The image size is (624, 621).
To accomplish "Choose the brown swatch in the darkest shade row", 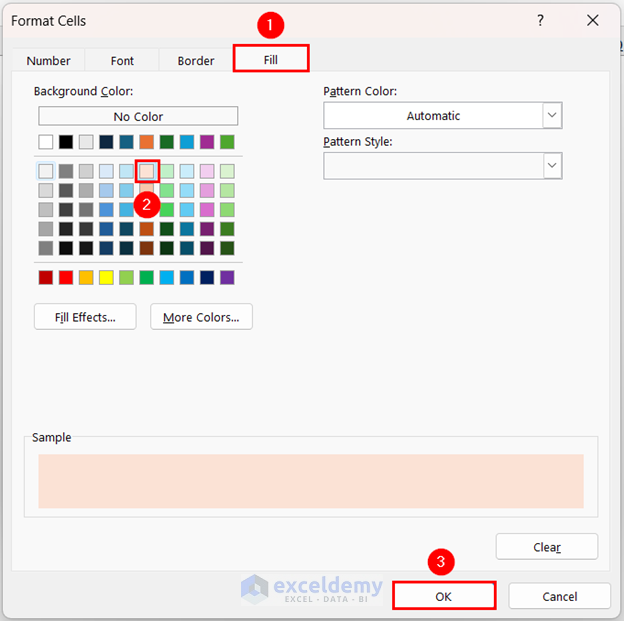I will coord(146,248).
